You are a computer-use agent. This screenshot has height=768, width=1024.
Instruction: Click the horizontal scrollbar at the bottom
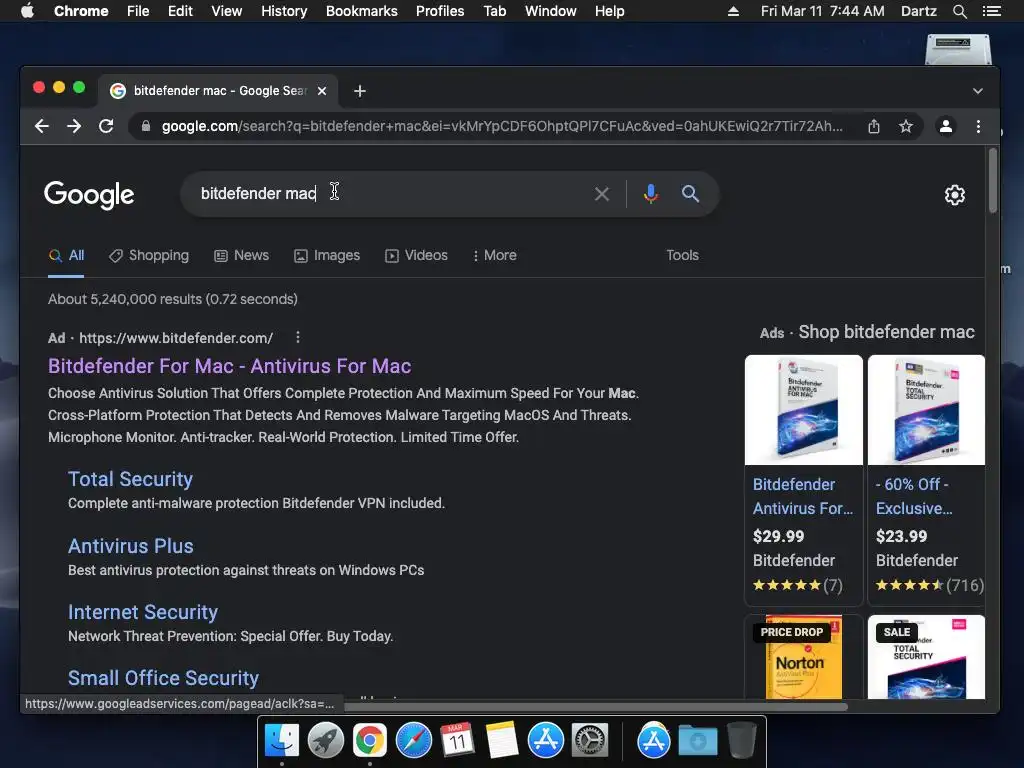click(x=596, y=706)
